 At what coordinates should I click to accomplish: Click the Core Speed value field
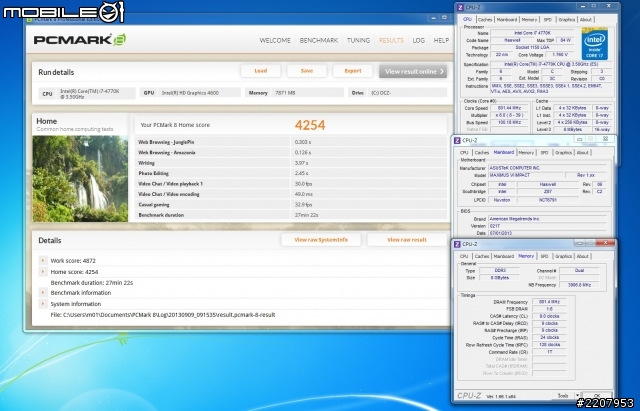point(510,108)
